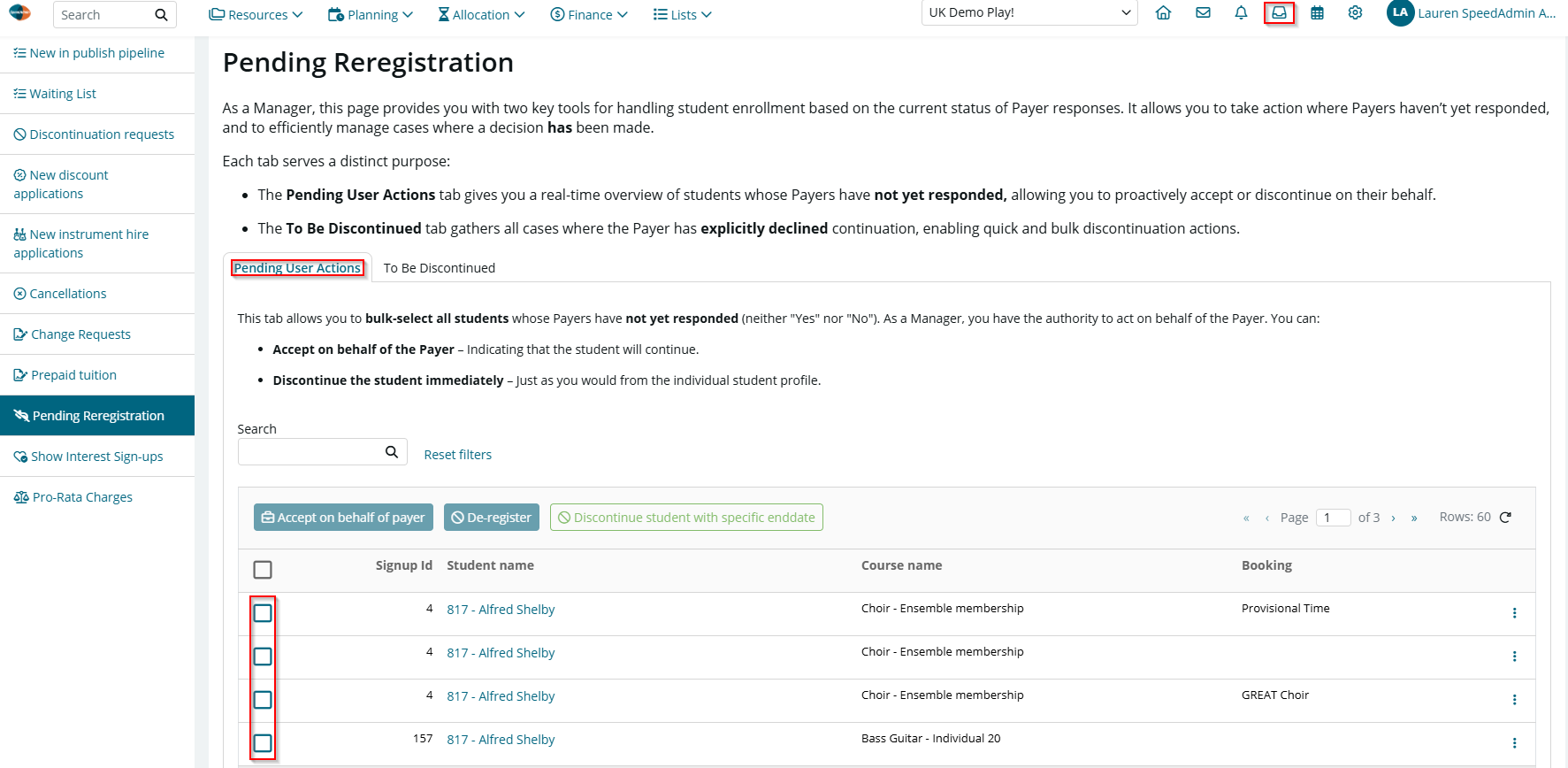The image size is (1568, 768).
Task: Tick checkbox for Bass Guitar row
Action: point(263,743)
